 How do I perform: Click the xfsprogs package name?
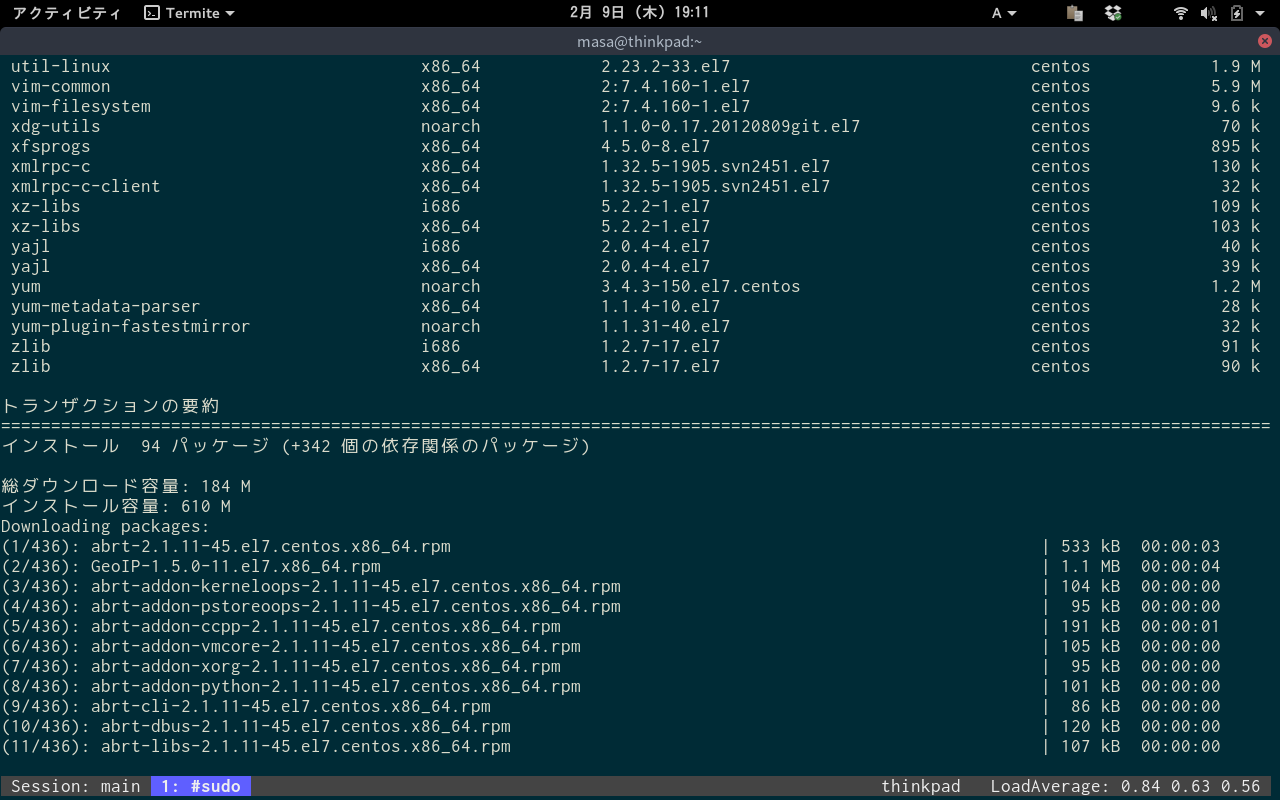coord(50,146)
